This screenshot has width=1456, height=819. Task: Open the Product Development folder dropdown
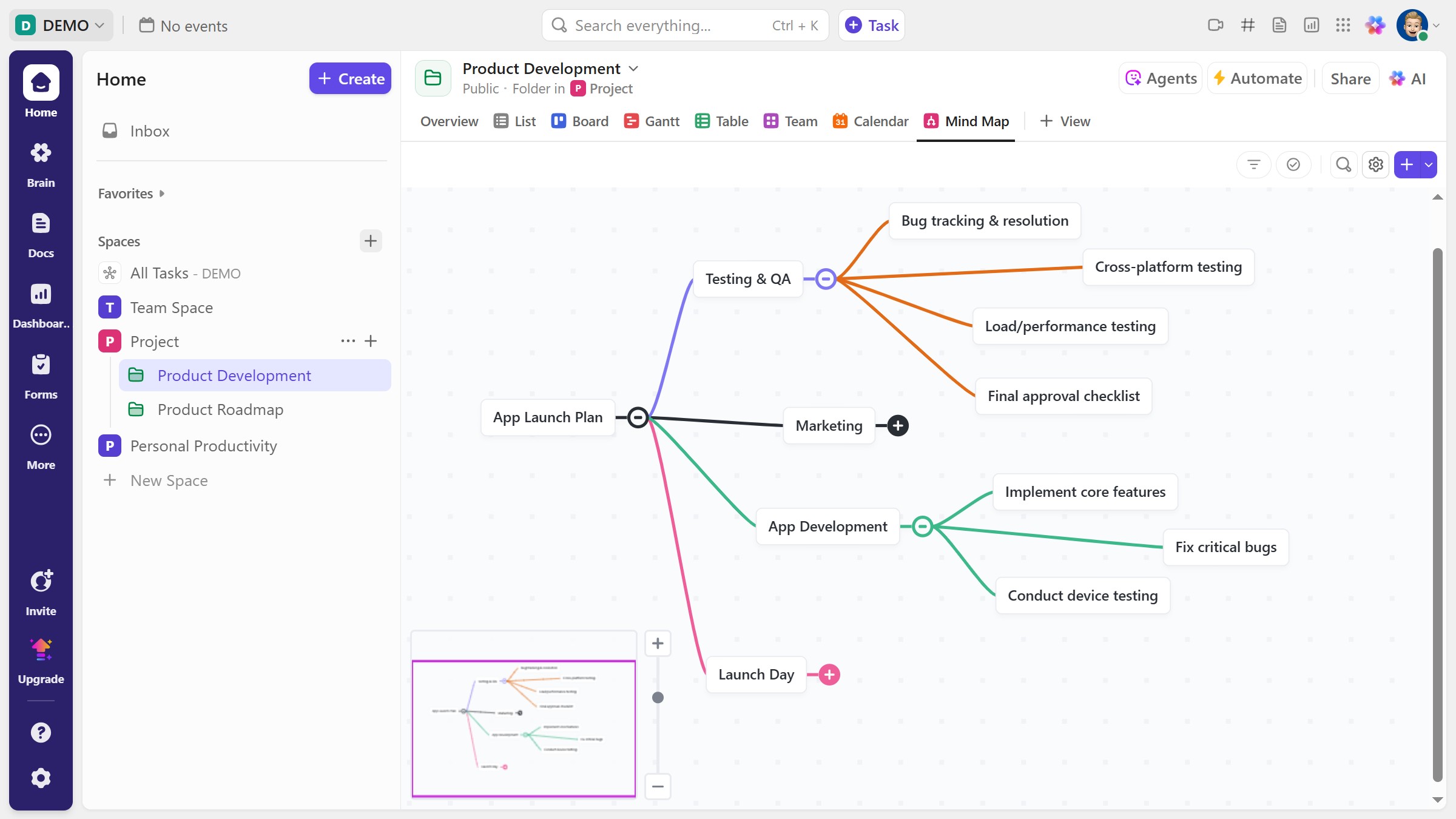[634, 68]
